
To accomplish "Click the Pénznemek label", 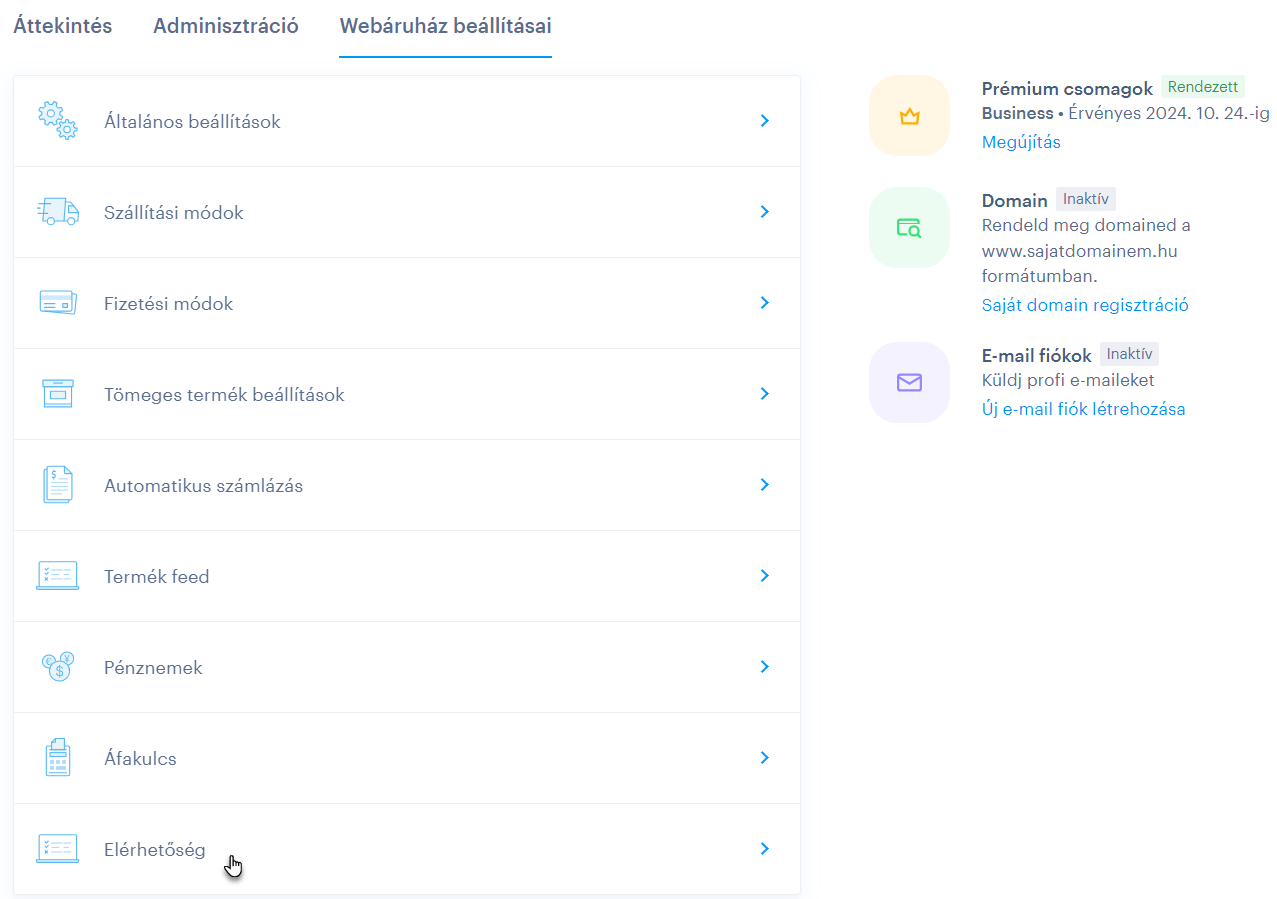I will coord(153,668).
